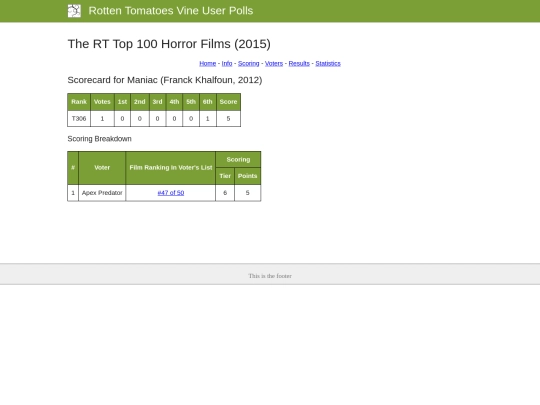Click the footer text This is the footer

click(270, 276)
